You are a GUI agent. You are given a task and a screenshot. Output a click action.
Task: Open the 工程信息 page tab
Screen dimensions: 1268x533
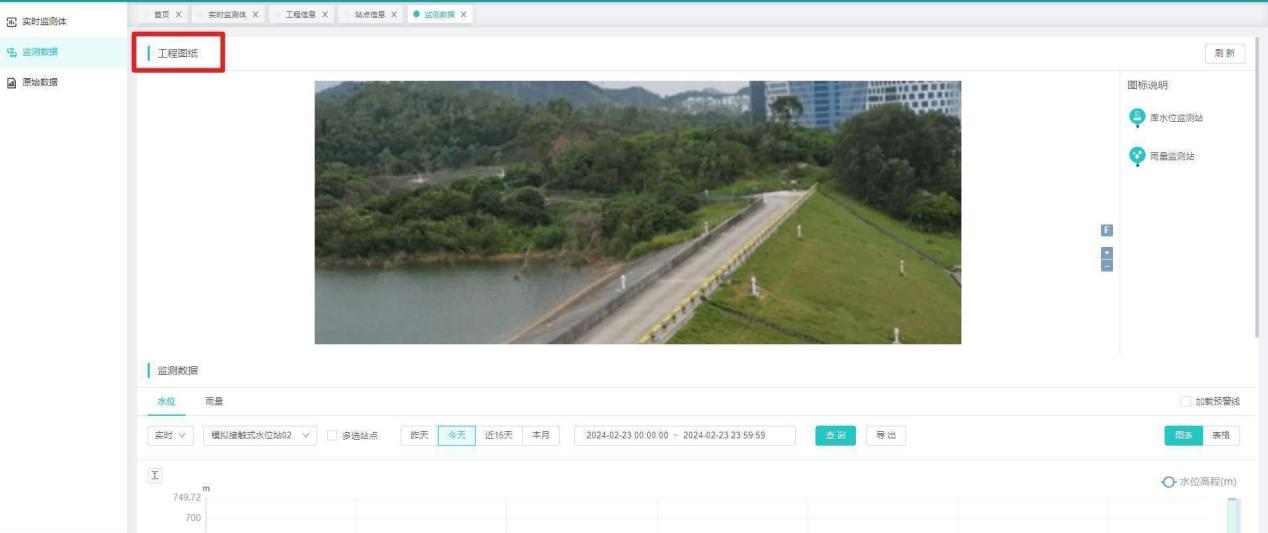click(295, 14)
